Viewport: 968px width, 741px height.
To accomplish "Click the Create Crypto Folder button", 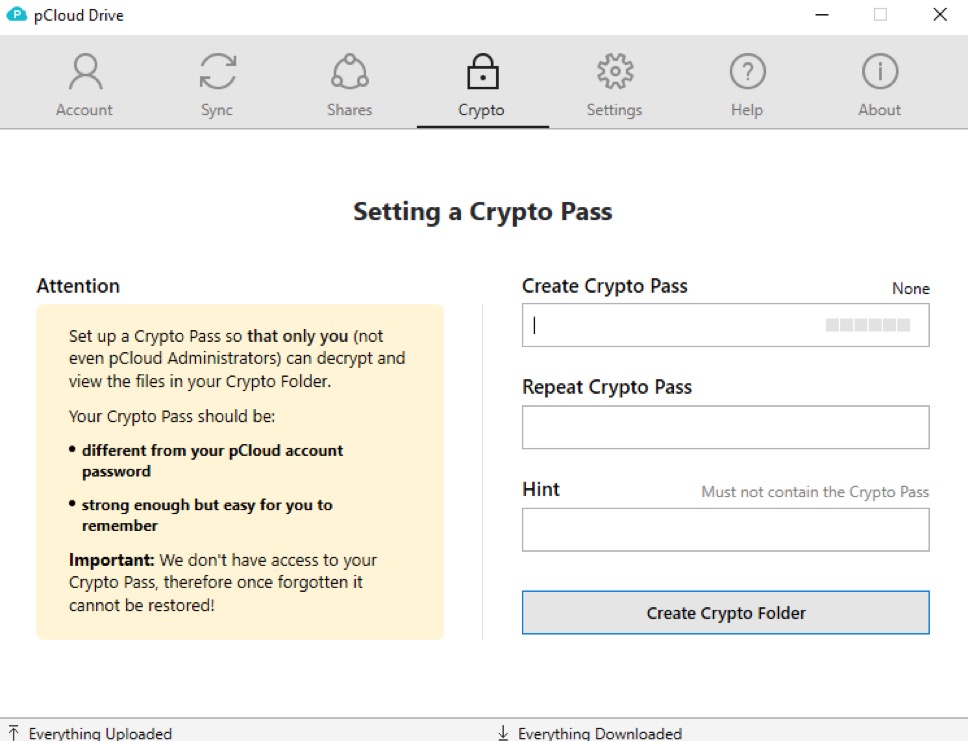I will click(x=725, y=613).
